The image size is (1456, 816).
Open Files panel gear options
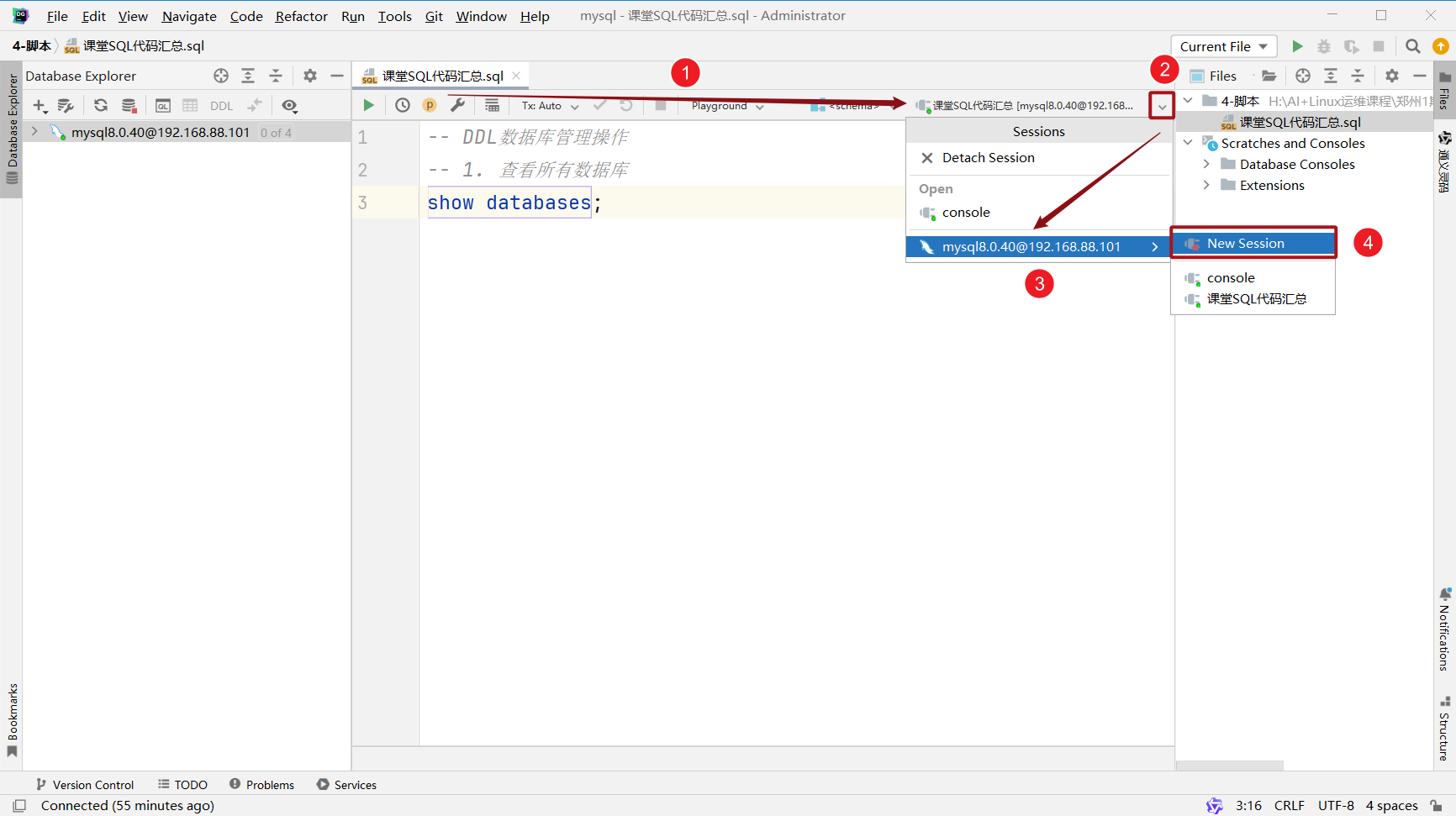[x=1392, y=76]
